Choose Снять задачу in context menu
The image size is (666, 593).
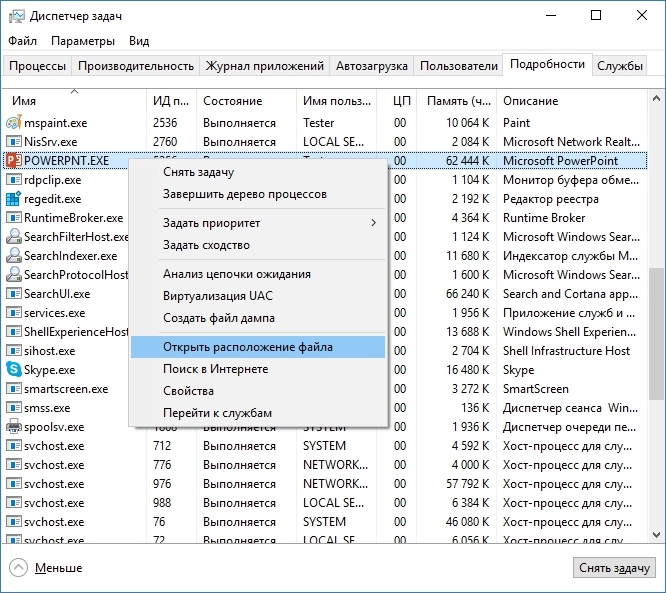point(258,172)
